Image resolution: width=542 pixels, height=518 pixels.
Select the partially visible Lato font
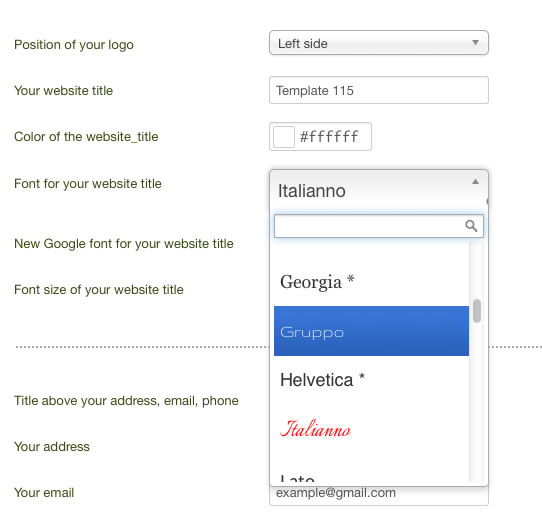point(371,475)
